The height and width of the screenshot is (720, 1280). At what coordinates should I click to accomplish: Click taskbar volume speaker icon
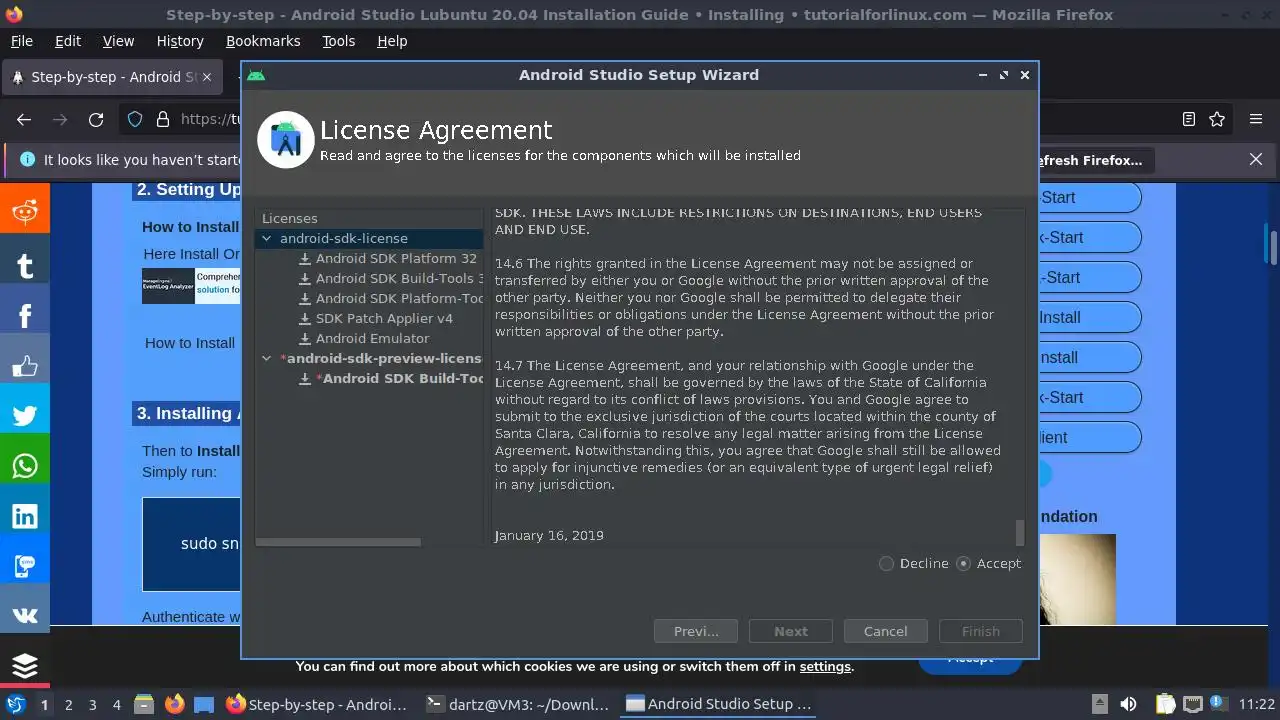coord(1128,704)
